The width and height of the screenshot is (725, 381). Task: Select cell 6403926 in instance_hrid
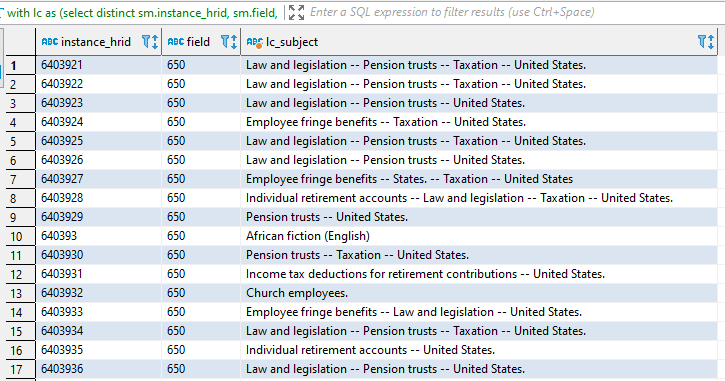point(98,160)
